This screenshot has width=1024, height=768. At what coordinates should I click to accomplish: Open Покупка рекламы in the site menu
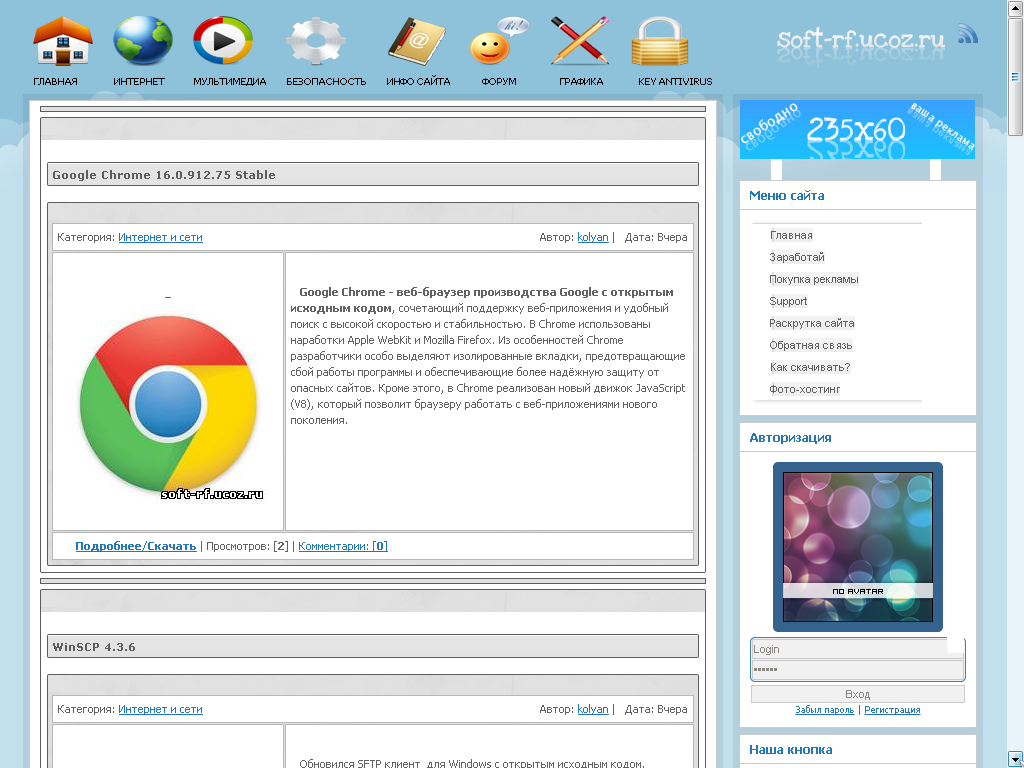coord(814,280)
